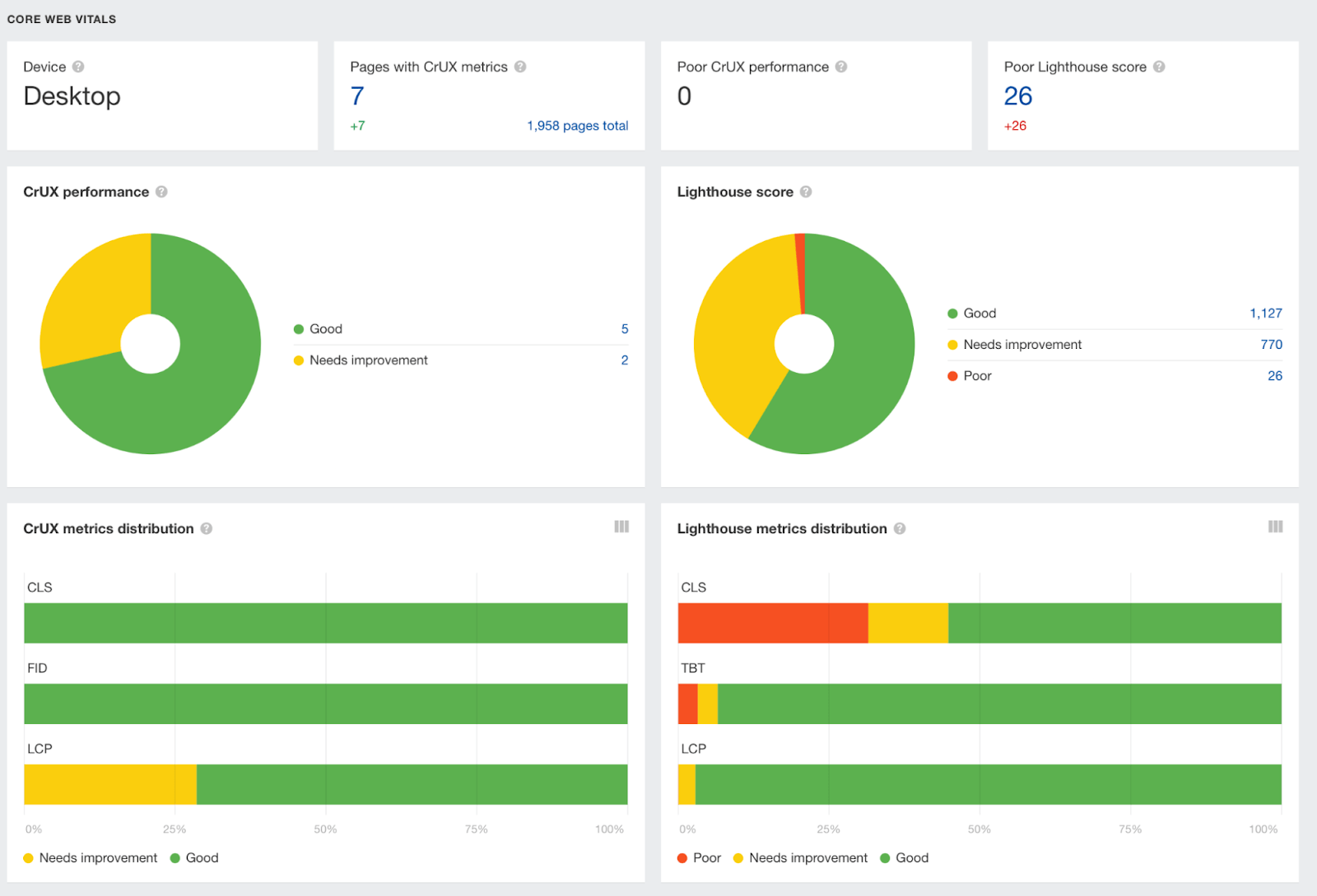Screen dimensions: 1317x896
Task: Toggle the Poor legend under Lighthouse metrics distribution
Action: click(700, 857)
